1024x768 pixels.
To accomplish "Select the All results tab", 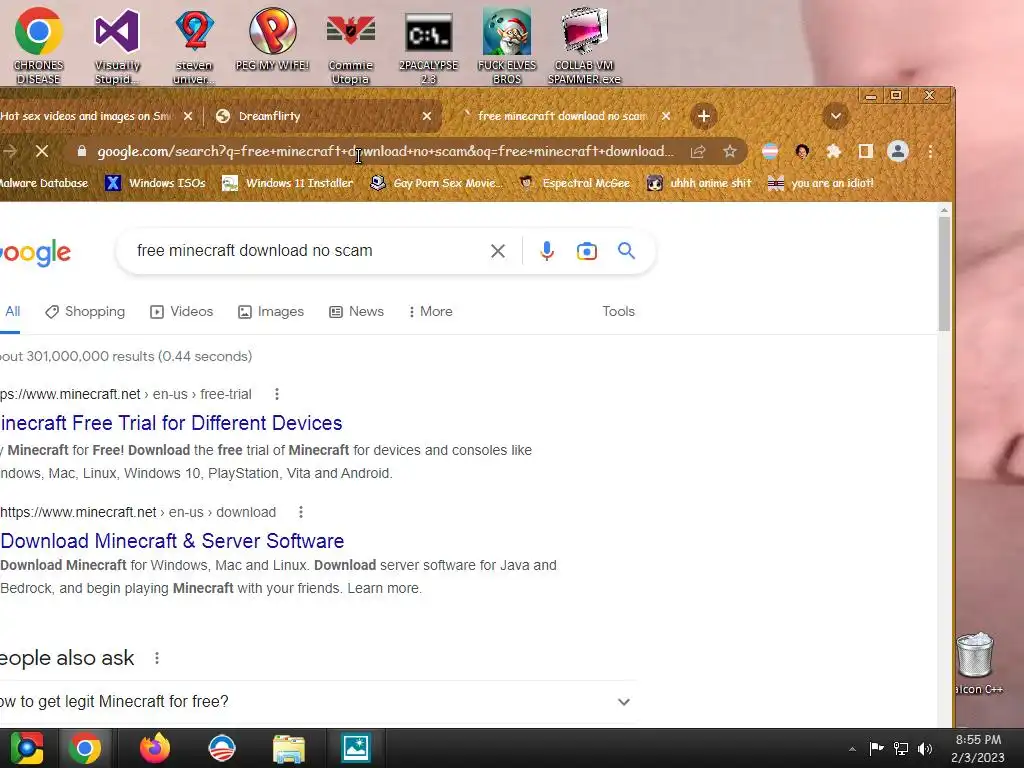I will [x=12, y=312].
